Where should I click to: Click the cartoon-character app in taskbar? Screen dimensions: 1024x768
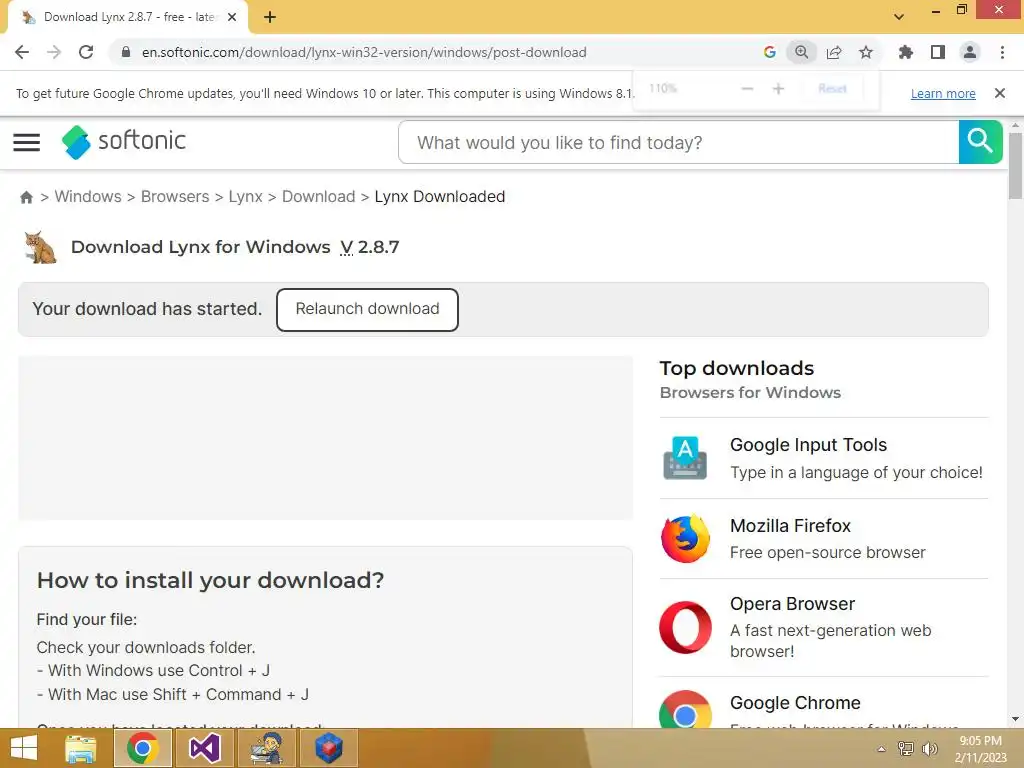(x=266, y=748)
